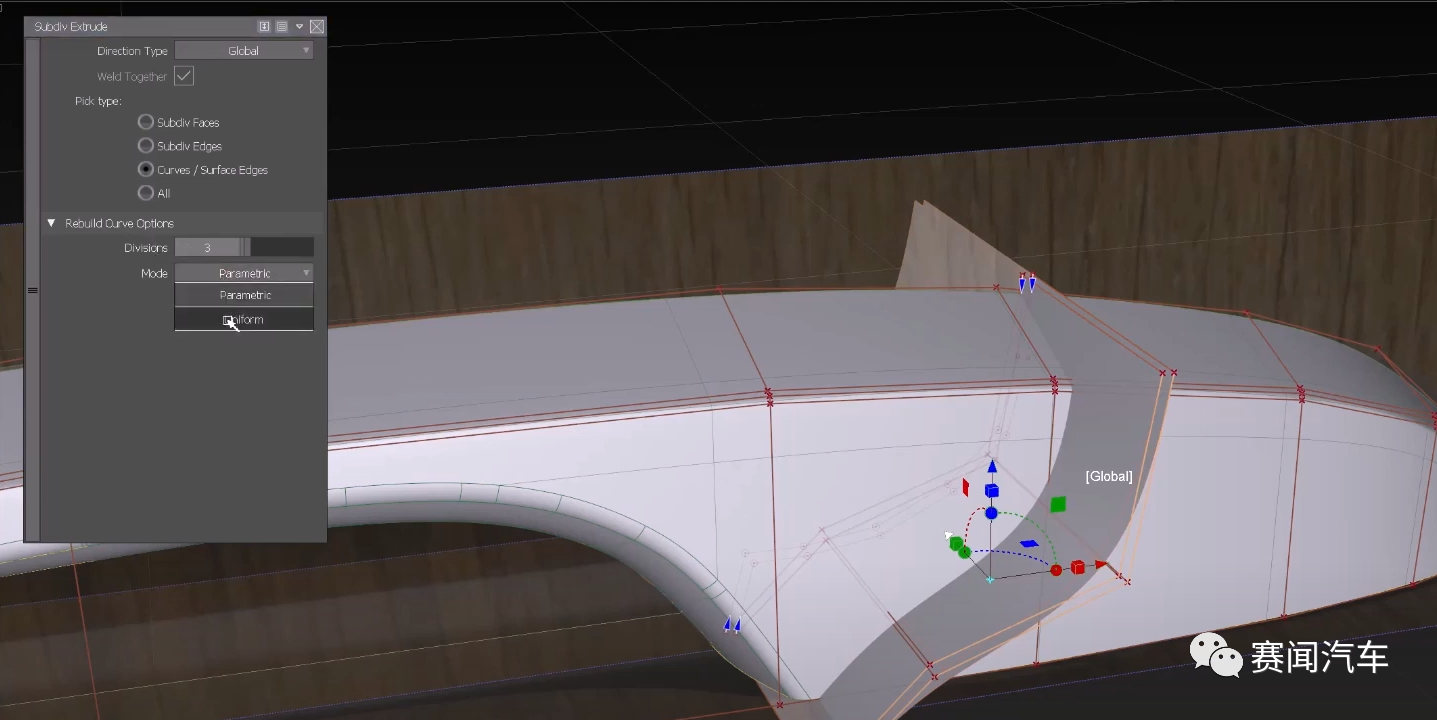Screen dimensions: 1437x720
Task: Select the All pick type radio button
Action: [x=146, y=193]
